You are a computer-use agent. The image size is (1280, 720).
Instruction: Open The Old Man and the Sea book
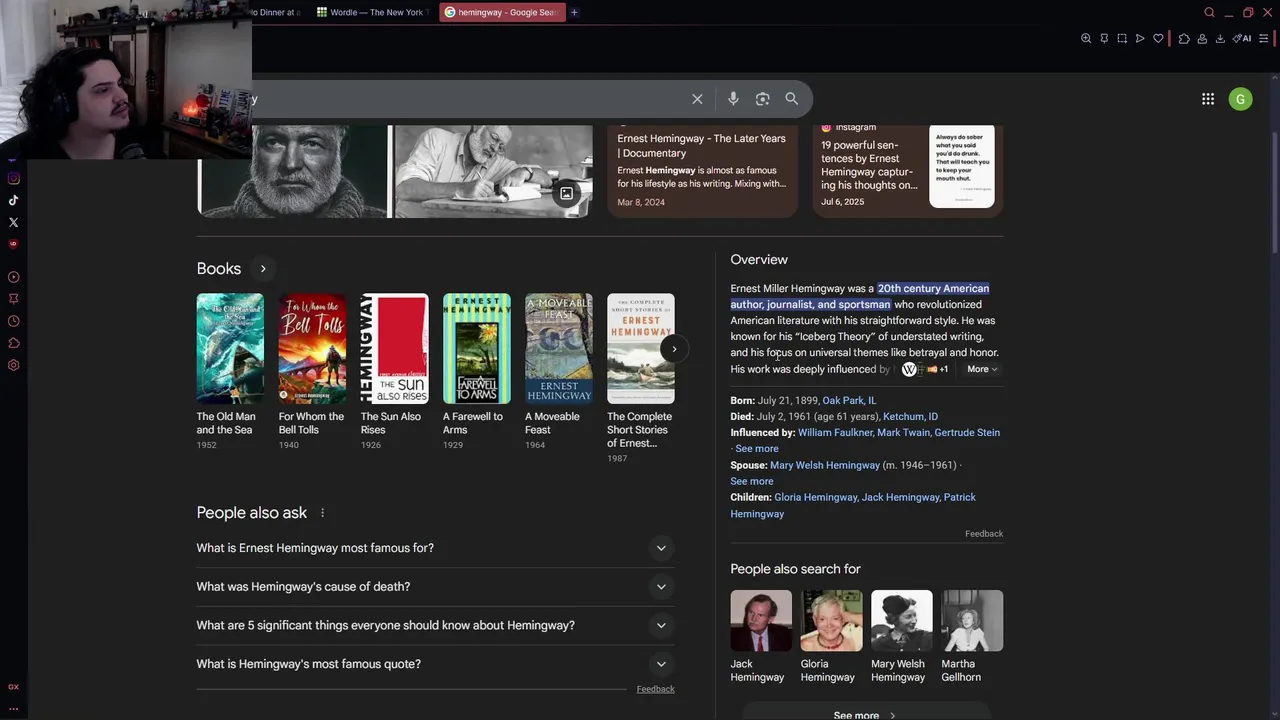(x=230, y=370)
